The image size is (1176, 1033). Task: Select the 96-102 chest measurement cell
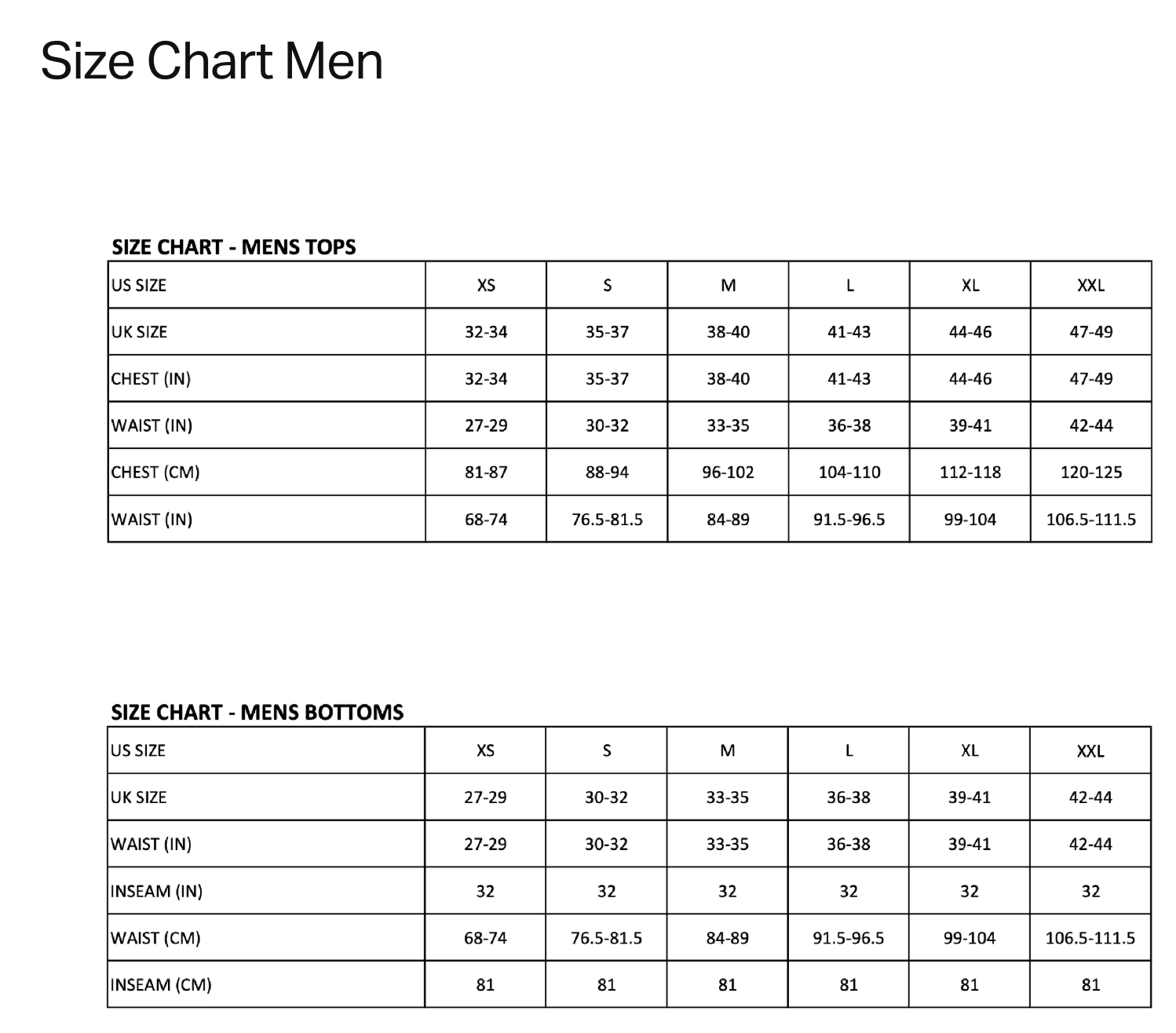click(728, 473)
